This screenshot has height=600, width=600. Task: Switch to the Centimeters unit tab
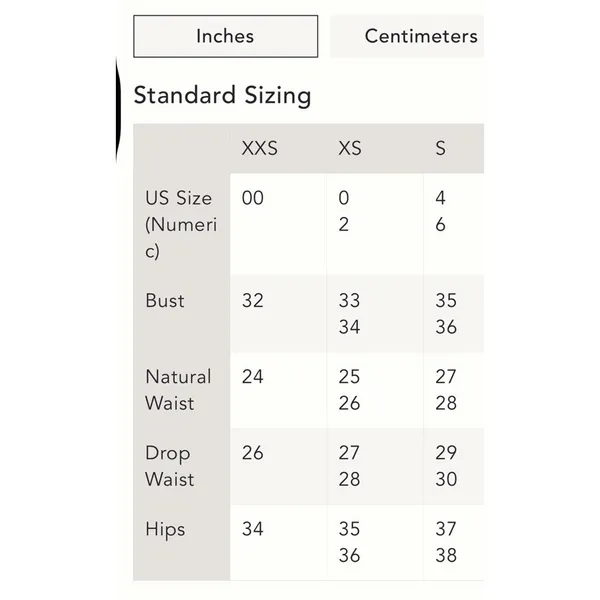pyautogui.click(x=407, y=36)
